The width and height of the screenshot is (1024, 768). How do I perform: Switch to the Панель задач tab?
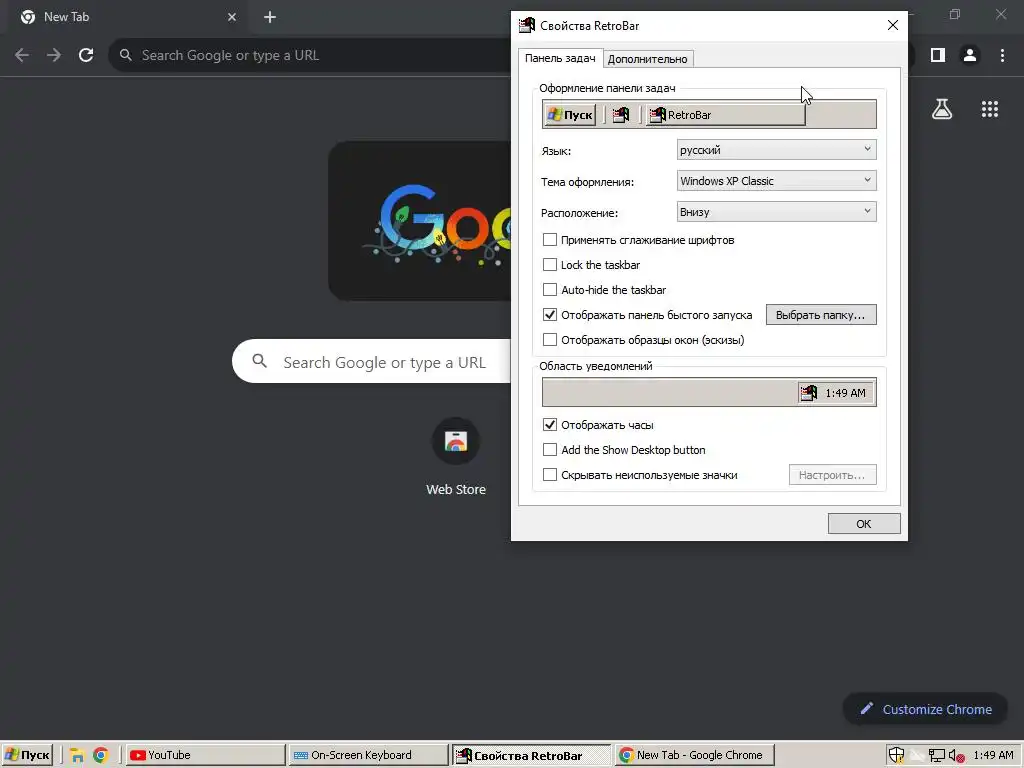[x=560, y=58]
